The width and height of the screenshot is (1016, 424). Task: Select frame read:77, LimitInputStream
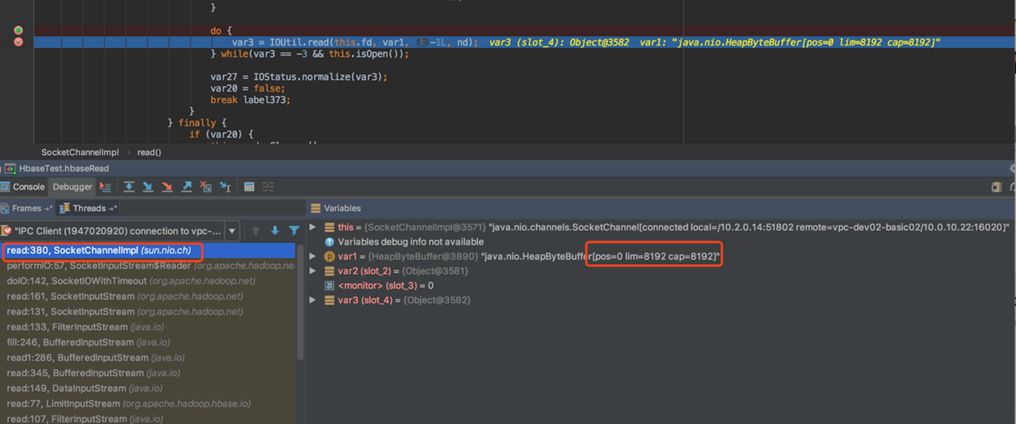tap(148, 403)
